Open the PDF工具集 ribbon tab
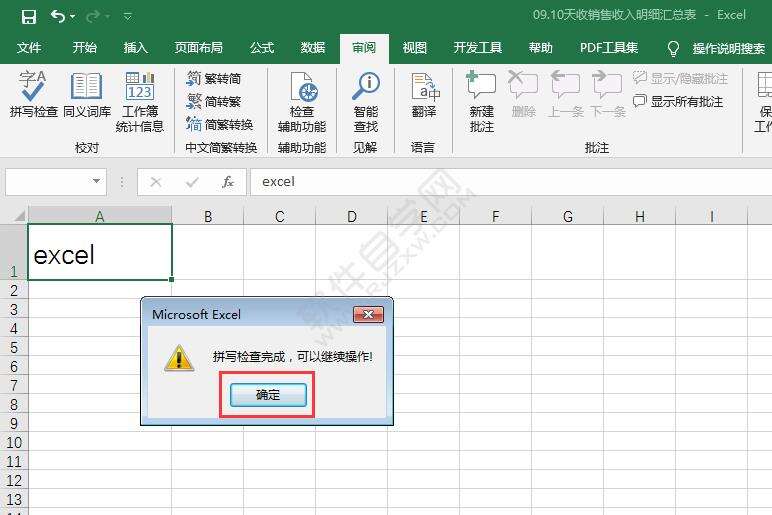This screenshot has width=772, height=515. pos(609,48)
